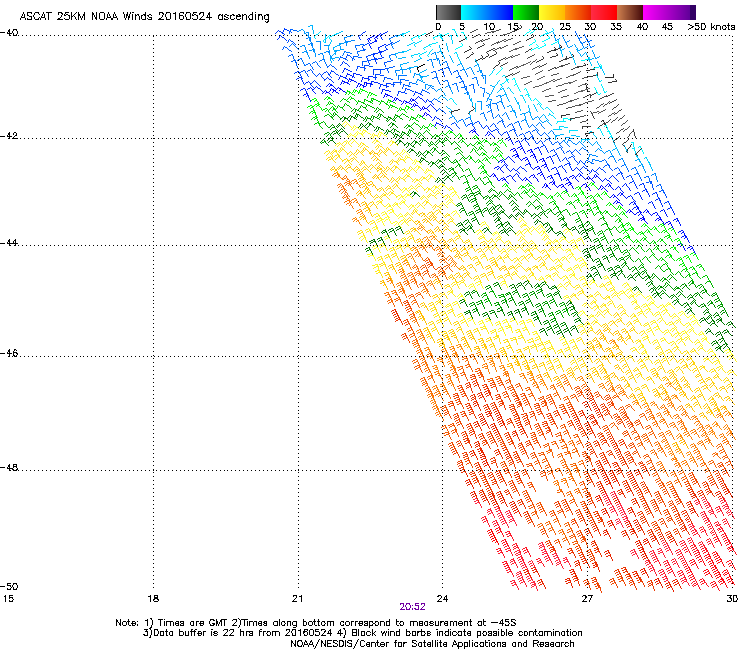Click the '5' label under the color legend
Image resolution: width=740 pixels, height=650 pixels.
tap(462, 27)
